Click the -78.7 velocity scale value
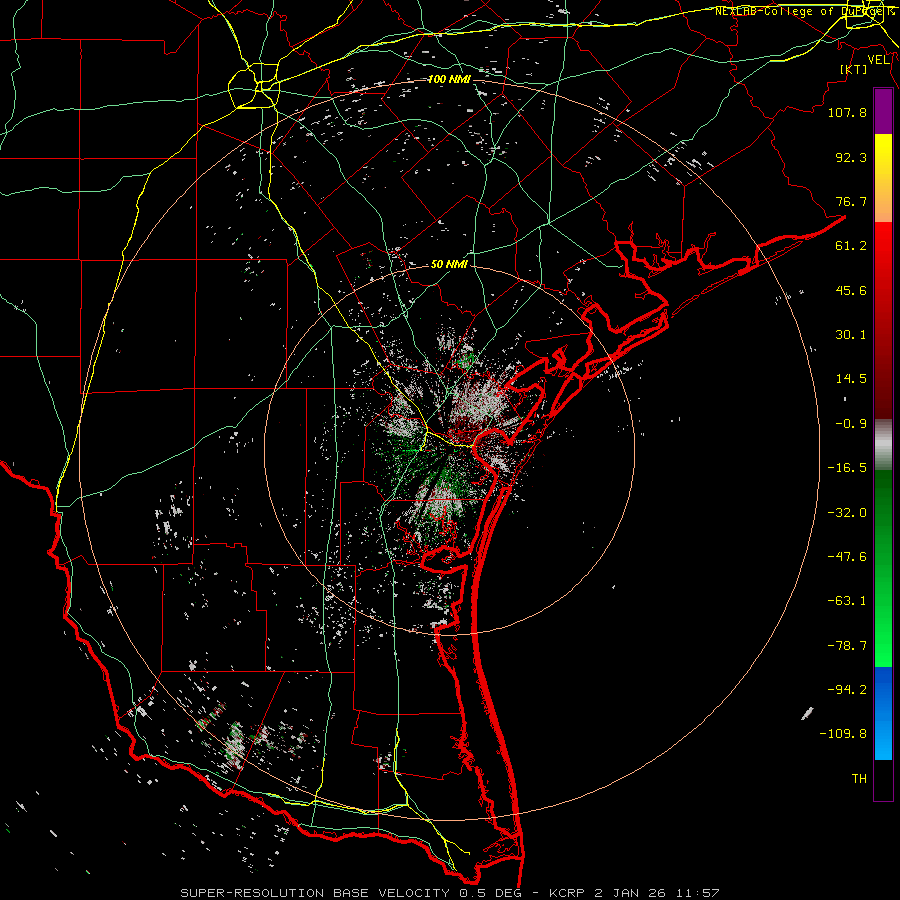This screenshot has height=900, width=900. tap(847, 646)
